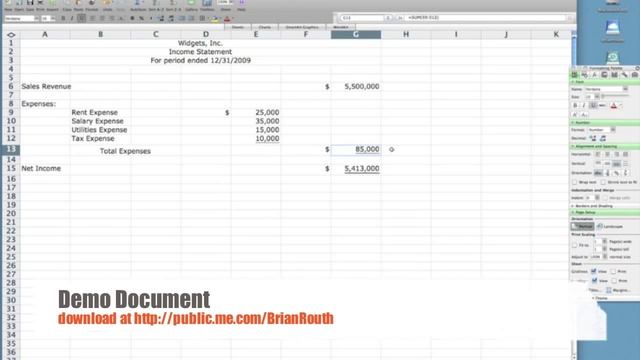Viewport: 640px width, 360px height.
Task: Open the Number Format dropdown in the palette
Action: click(613, 129)
